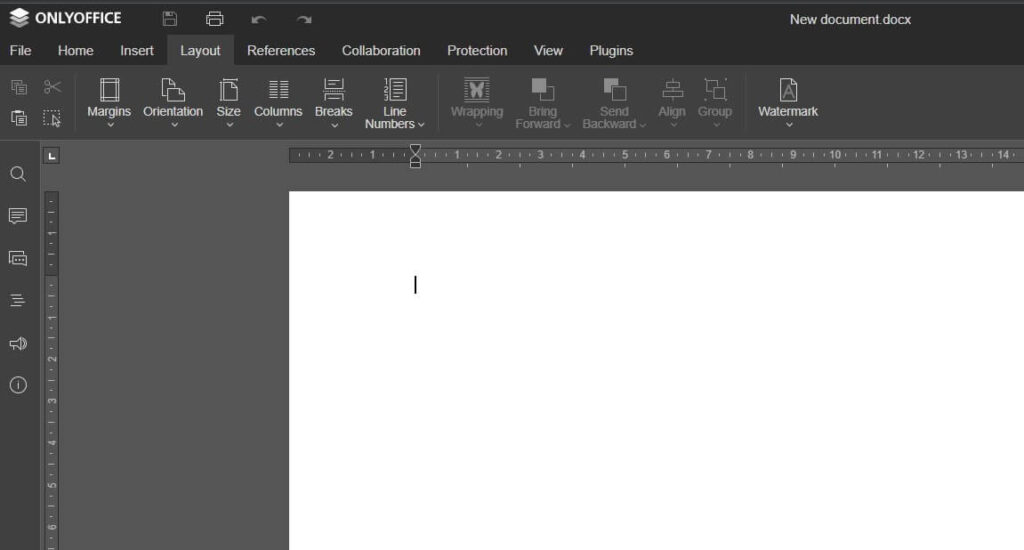
Task: Click the tab stop selector on ruler corner
Action: [52, 155]
